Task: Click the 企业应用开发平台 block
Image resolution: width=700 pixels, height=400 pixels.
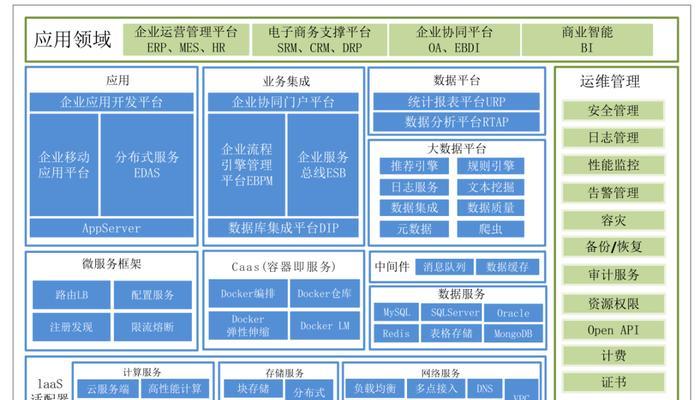Action: (112, 102)
